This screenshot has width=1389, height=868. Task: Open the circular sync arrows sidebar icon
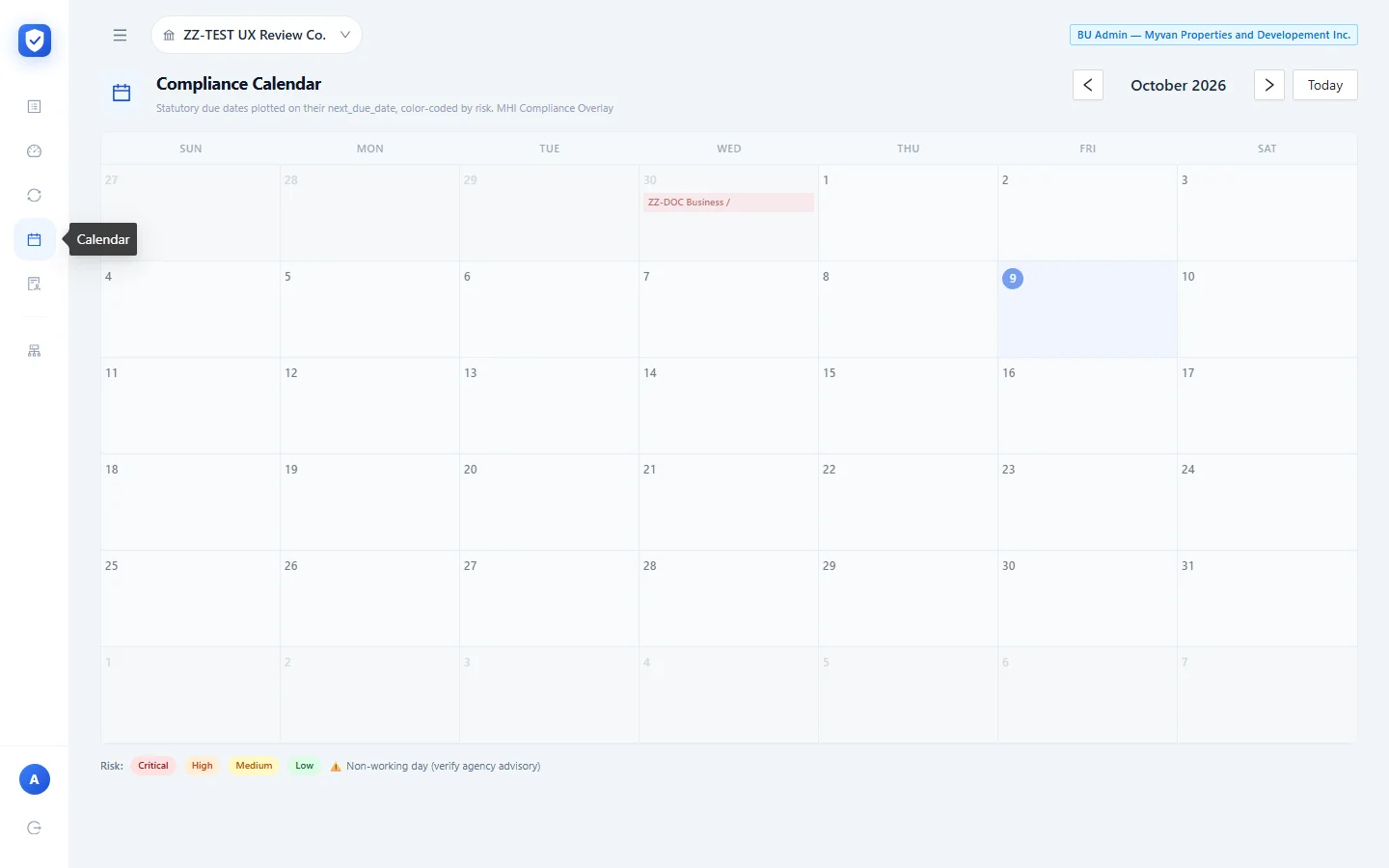point(35,195)
